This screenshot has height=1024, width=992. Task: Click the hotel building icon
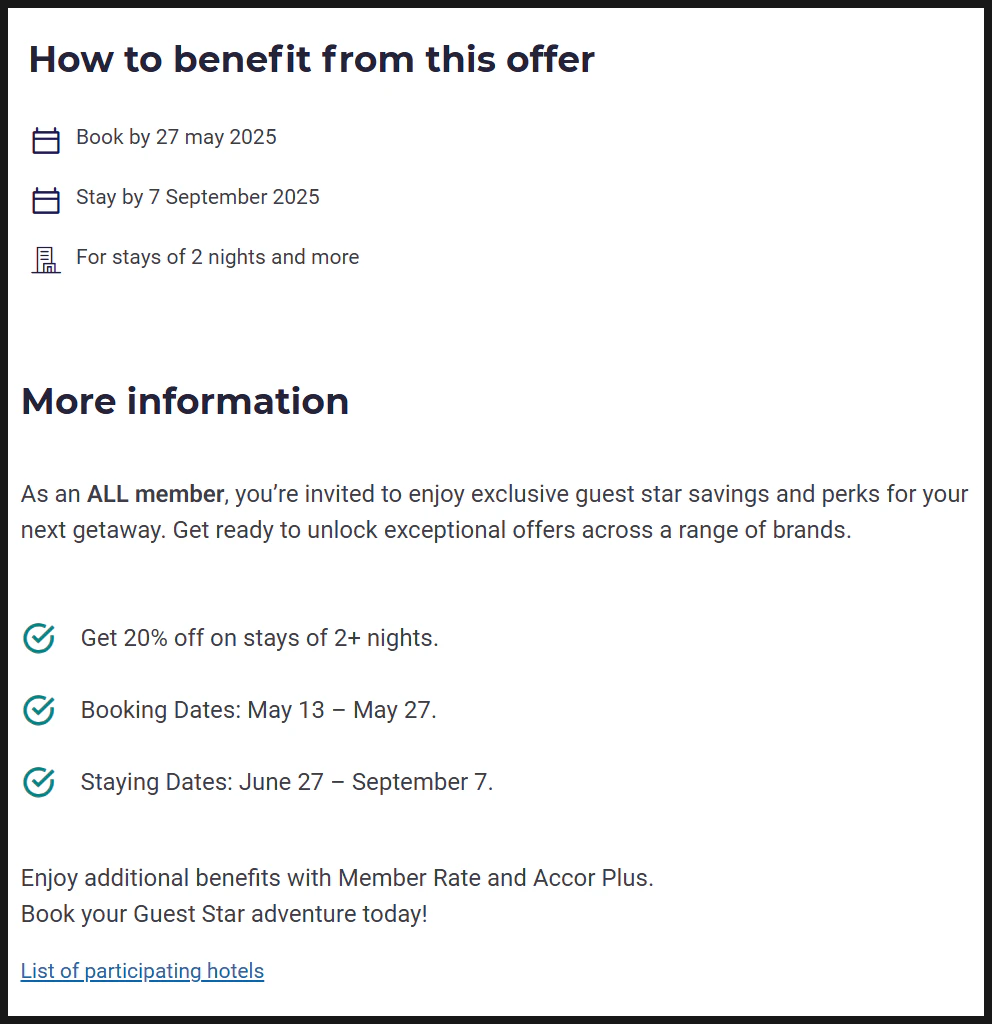tap(46, 260)
